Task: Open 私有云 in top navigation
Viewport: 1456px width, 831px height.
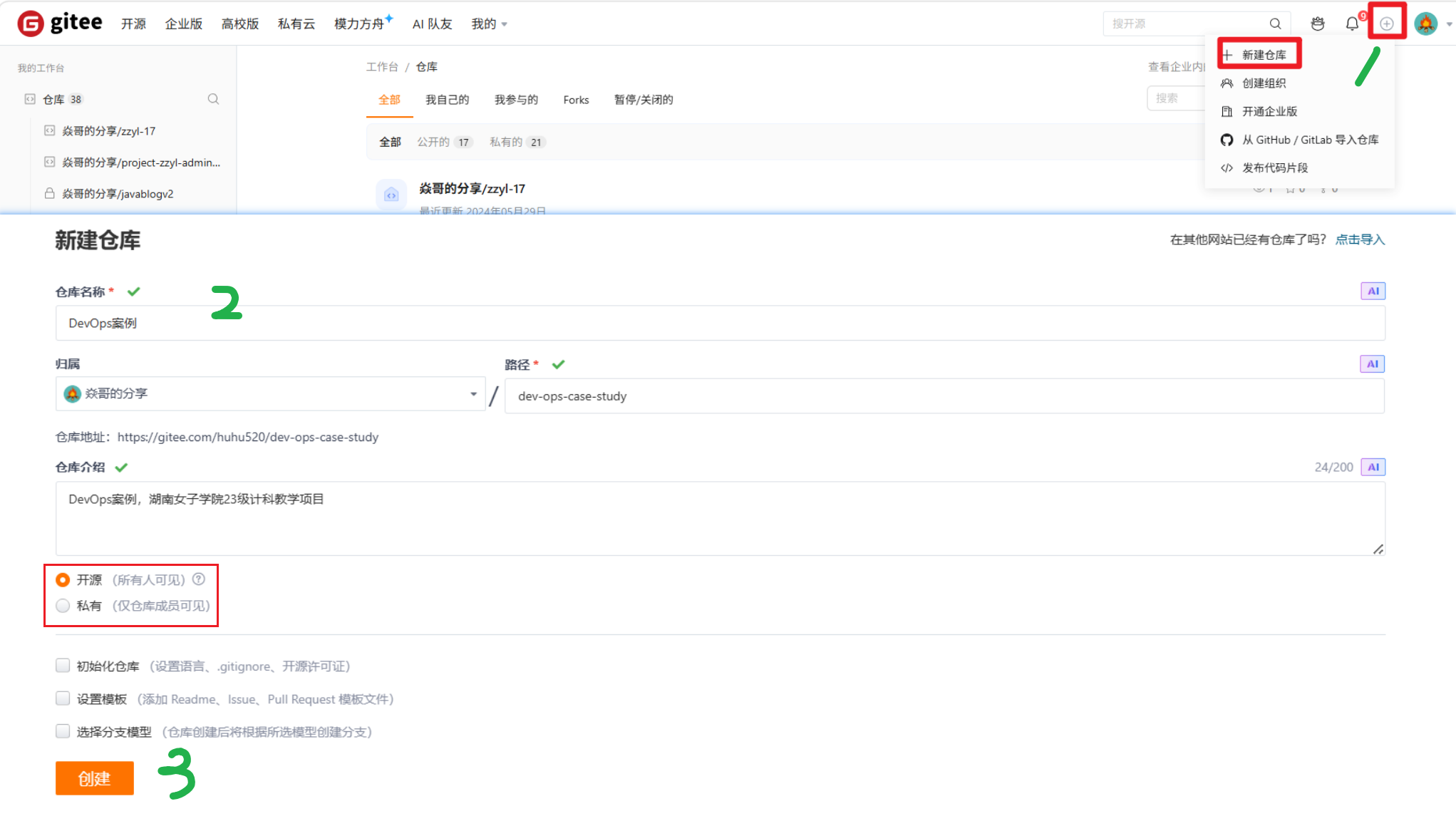Action: click(296, 24)
